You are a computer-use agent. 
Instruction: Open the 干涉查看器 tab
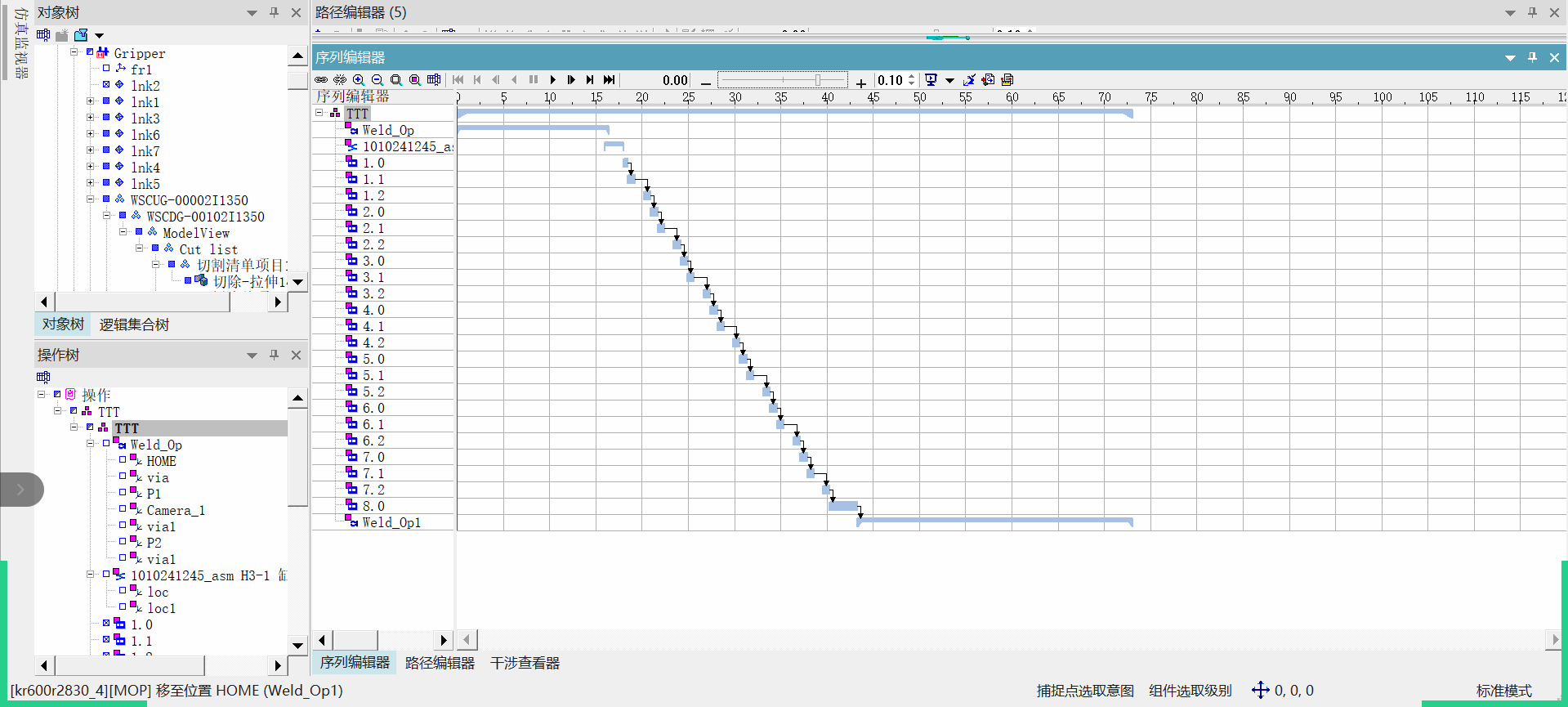(x=525, y=663)
